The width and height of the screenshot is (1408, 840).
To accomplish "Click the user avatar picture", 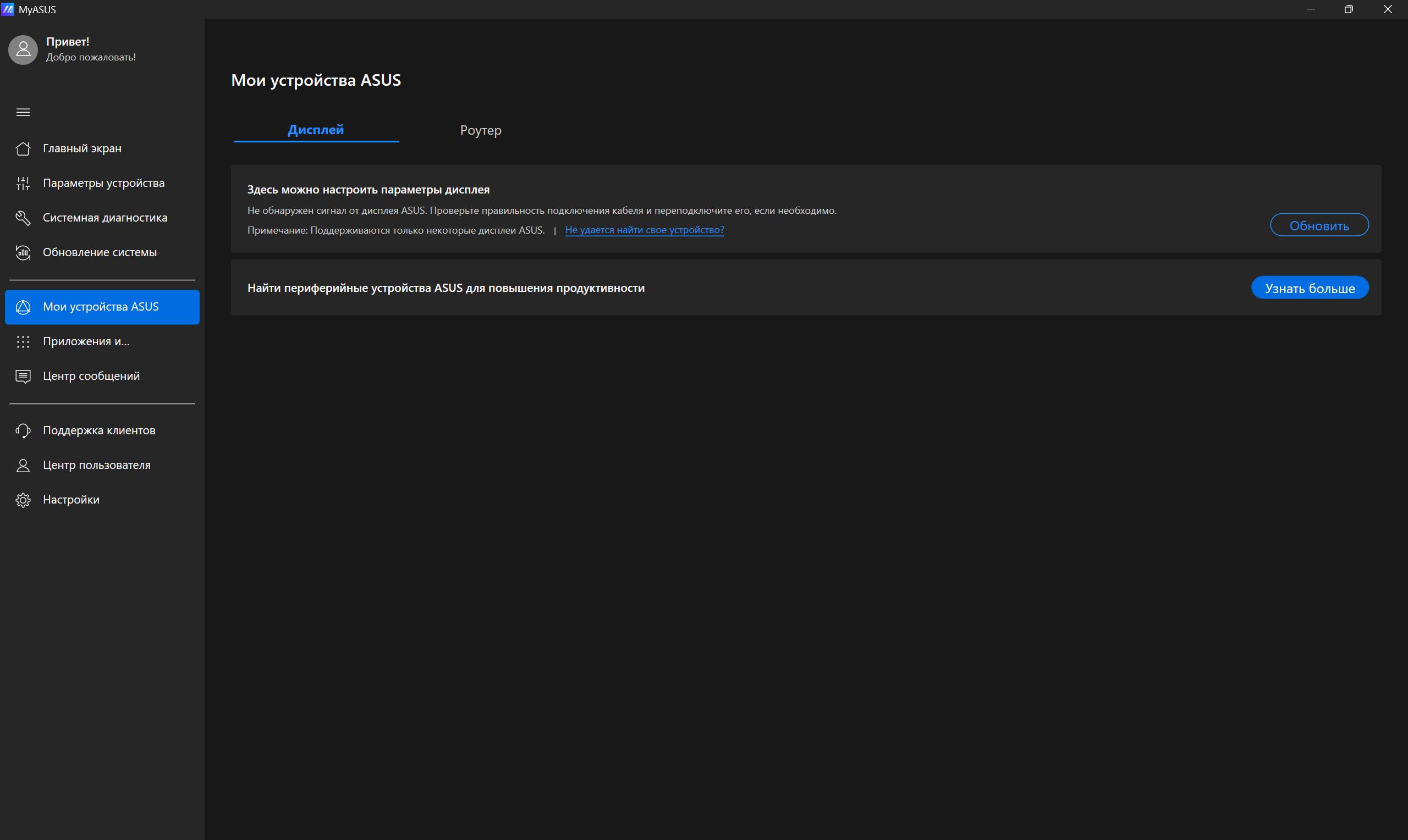I will [23, 49].
